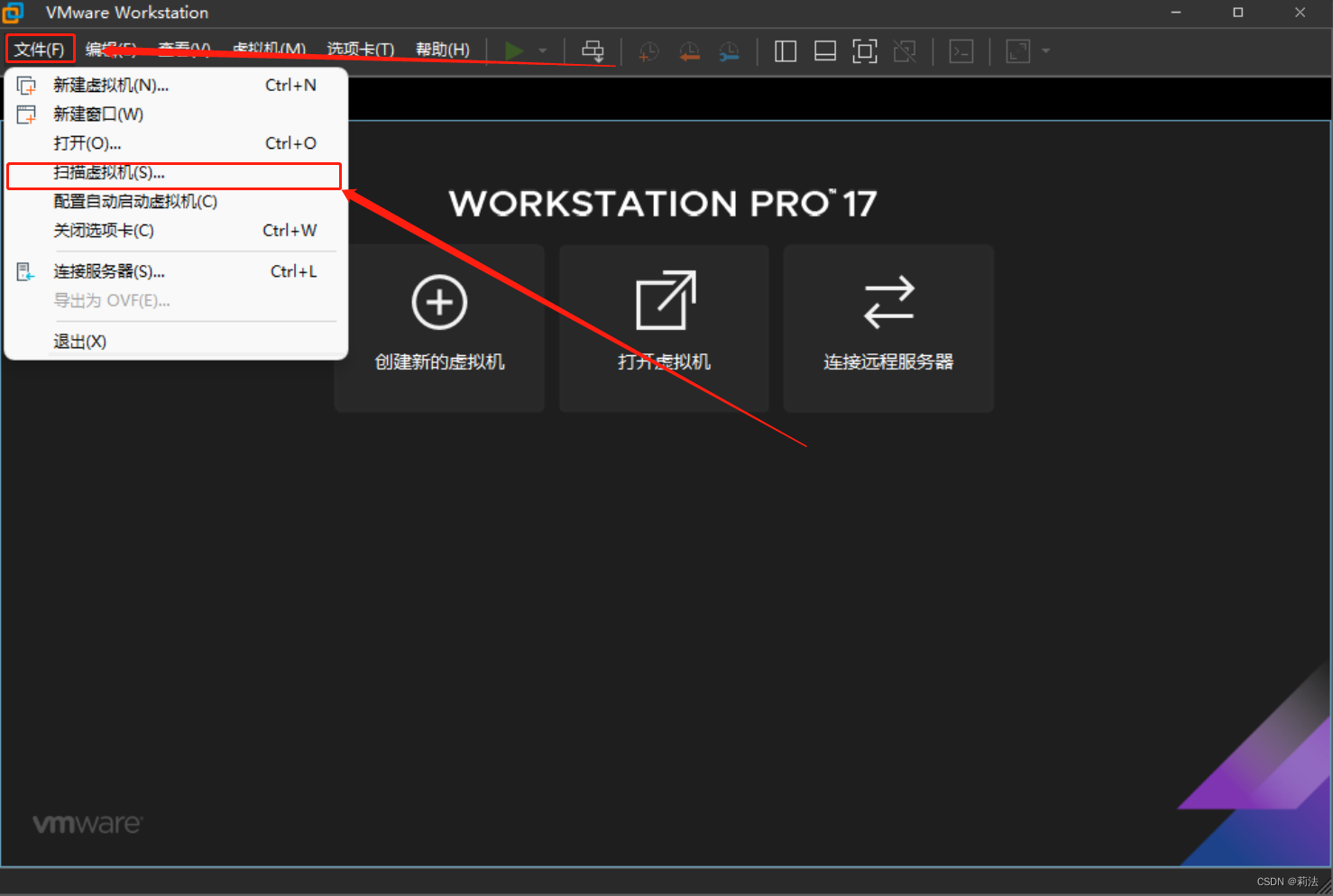This screenshot has width=1333, height=896.
Task: Click Send Ctrl+Alt+Del toolbar icon
Action: 593,51
